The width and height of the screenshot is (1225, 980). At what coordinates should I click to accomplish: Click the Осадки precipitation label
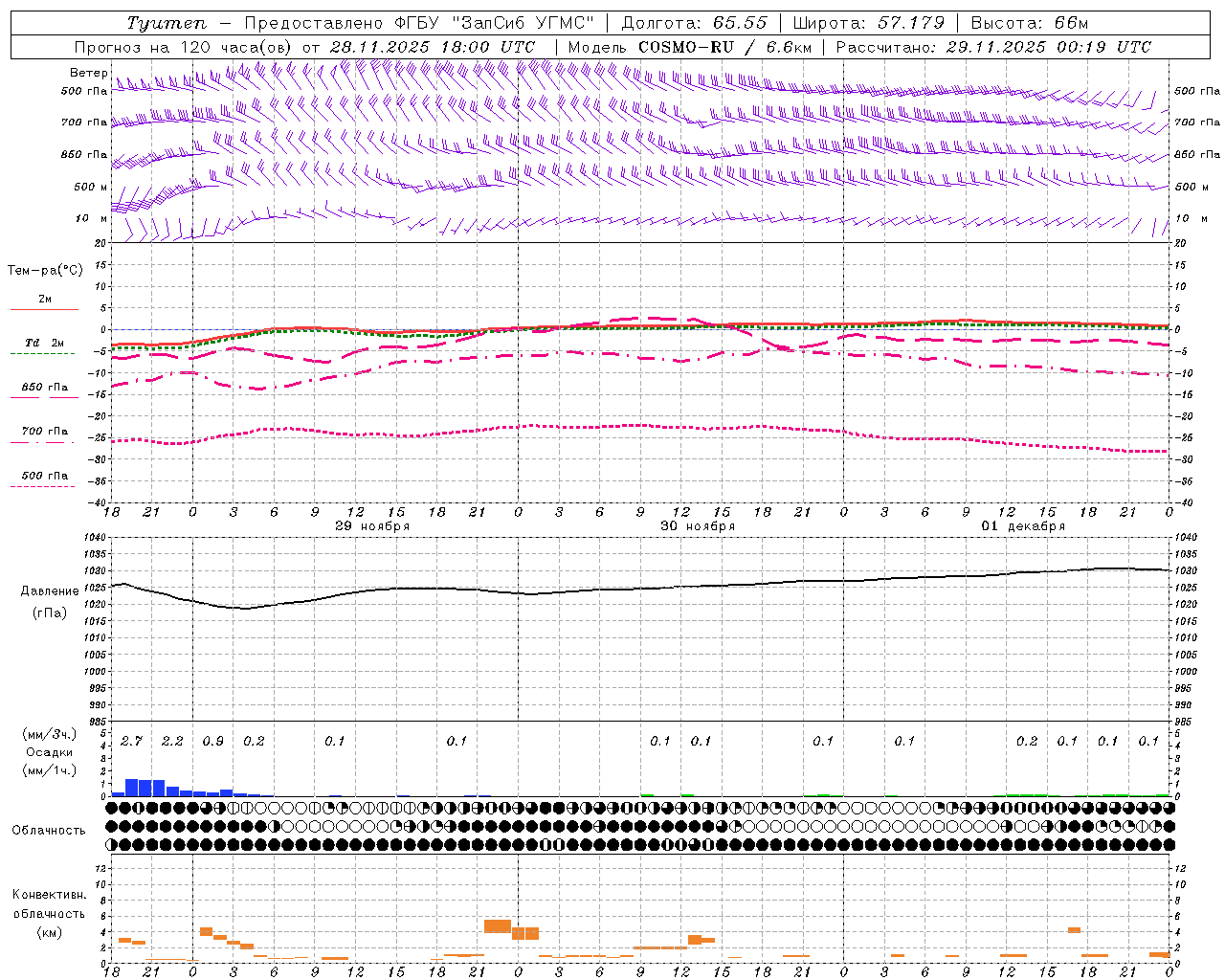coord(49,752)
